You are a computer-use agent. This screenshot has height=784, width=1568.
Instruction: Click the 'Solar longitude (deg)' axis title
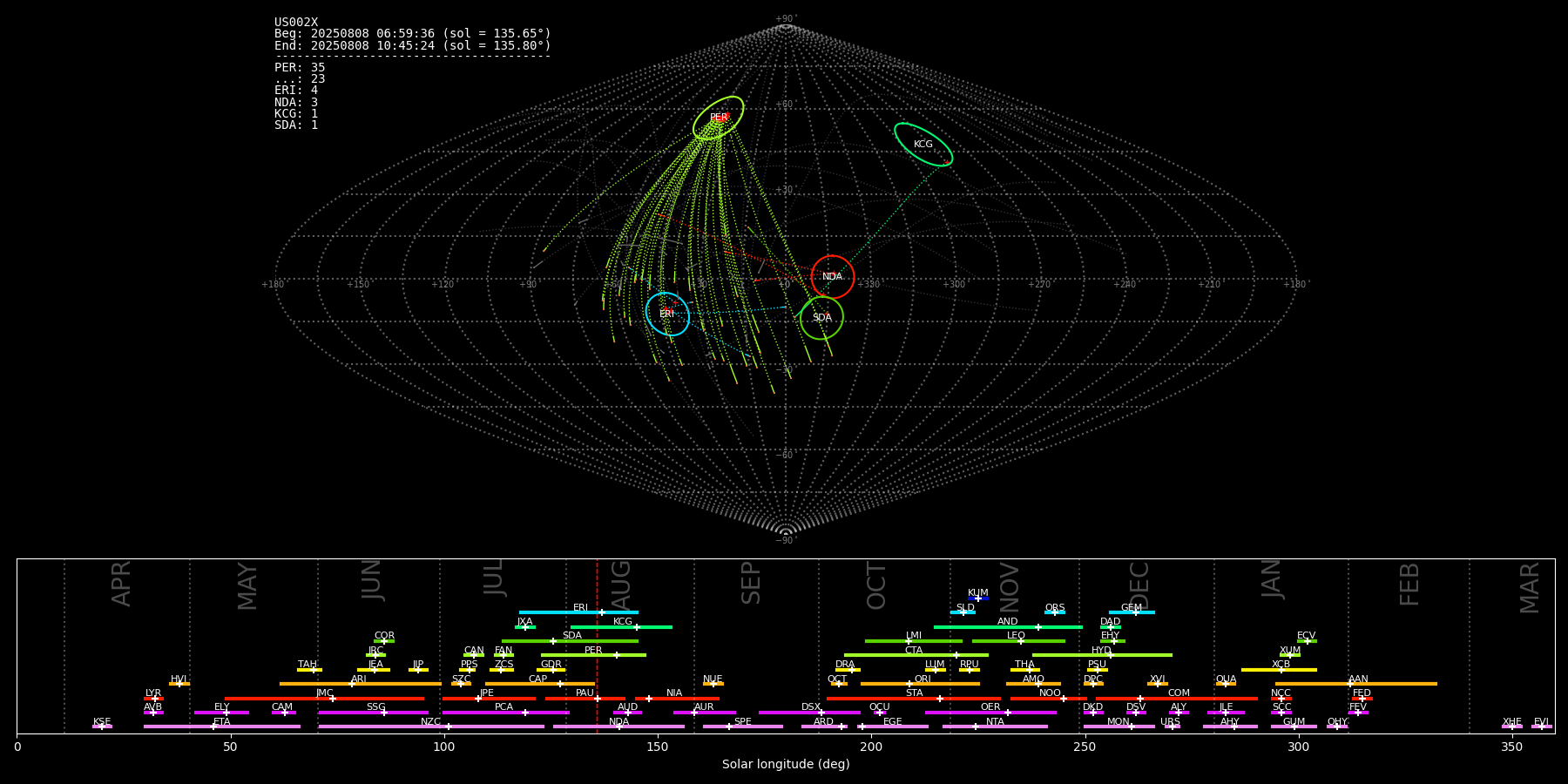pyautogui.click(x=786, y=764)
